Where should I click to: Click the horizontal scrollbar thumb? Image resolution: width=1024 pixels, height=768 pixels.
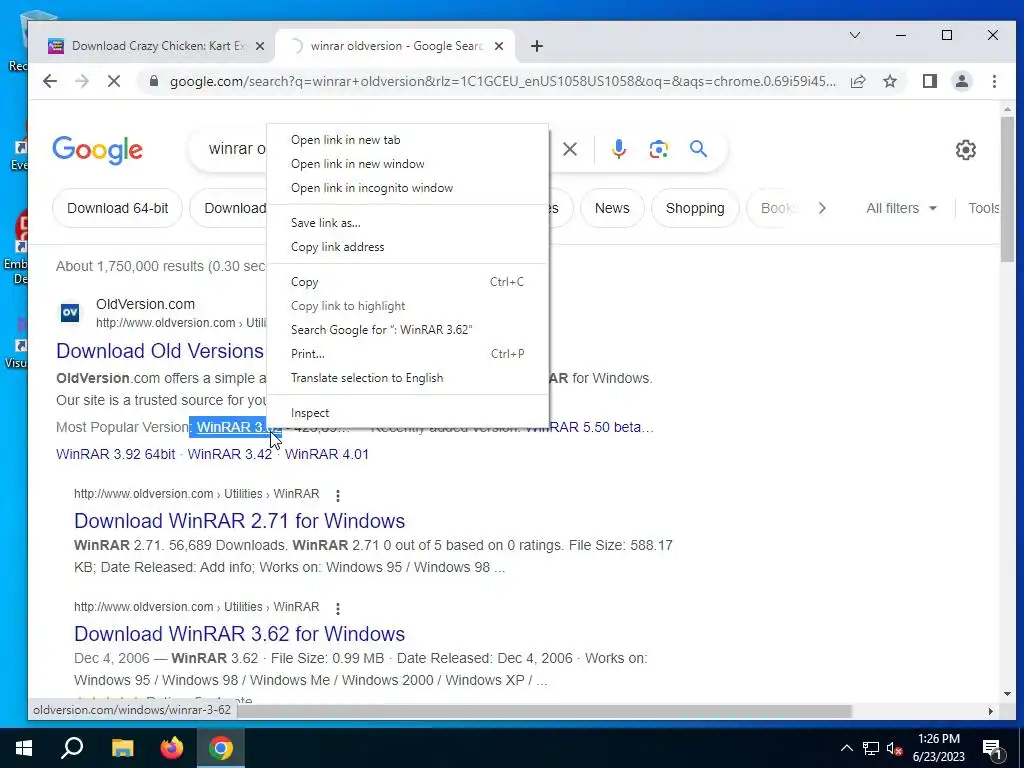(x=545, y=711)
